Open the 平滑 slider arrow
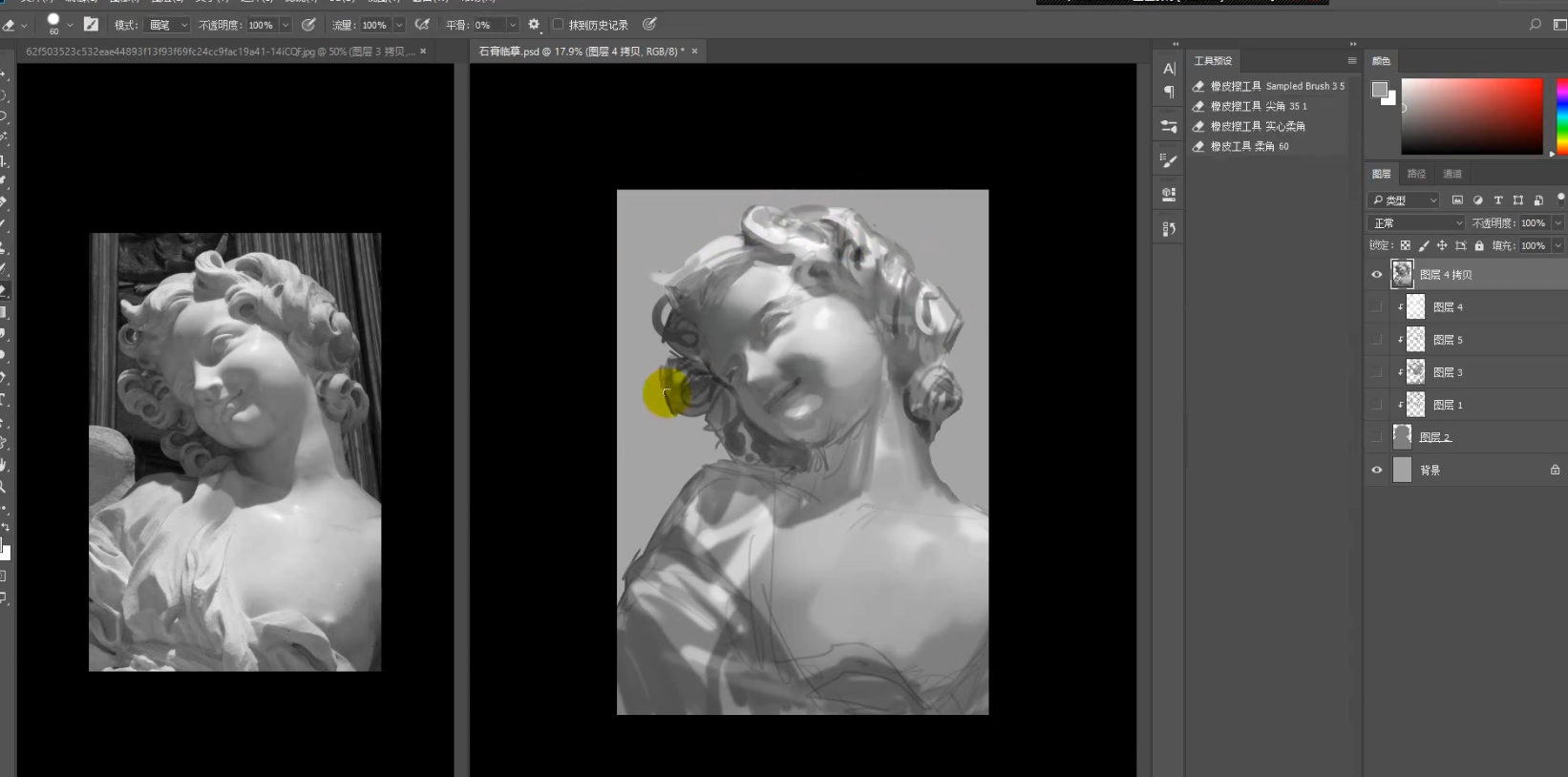Viewport: 1568px width, 777px height. (x=513, y=25)
